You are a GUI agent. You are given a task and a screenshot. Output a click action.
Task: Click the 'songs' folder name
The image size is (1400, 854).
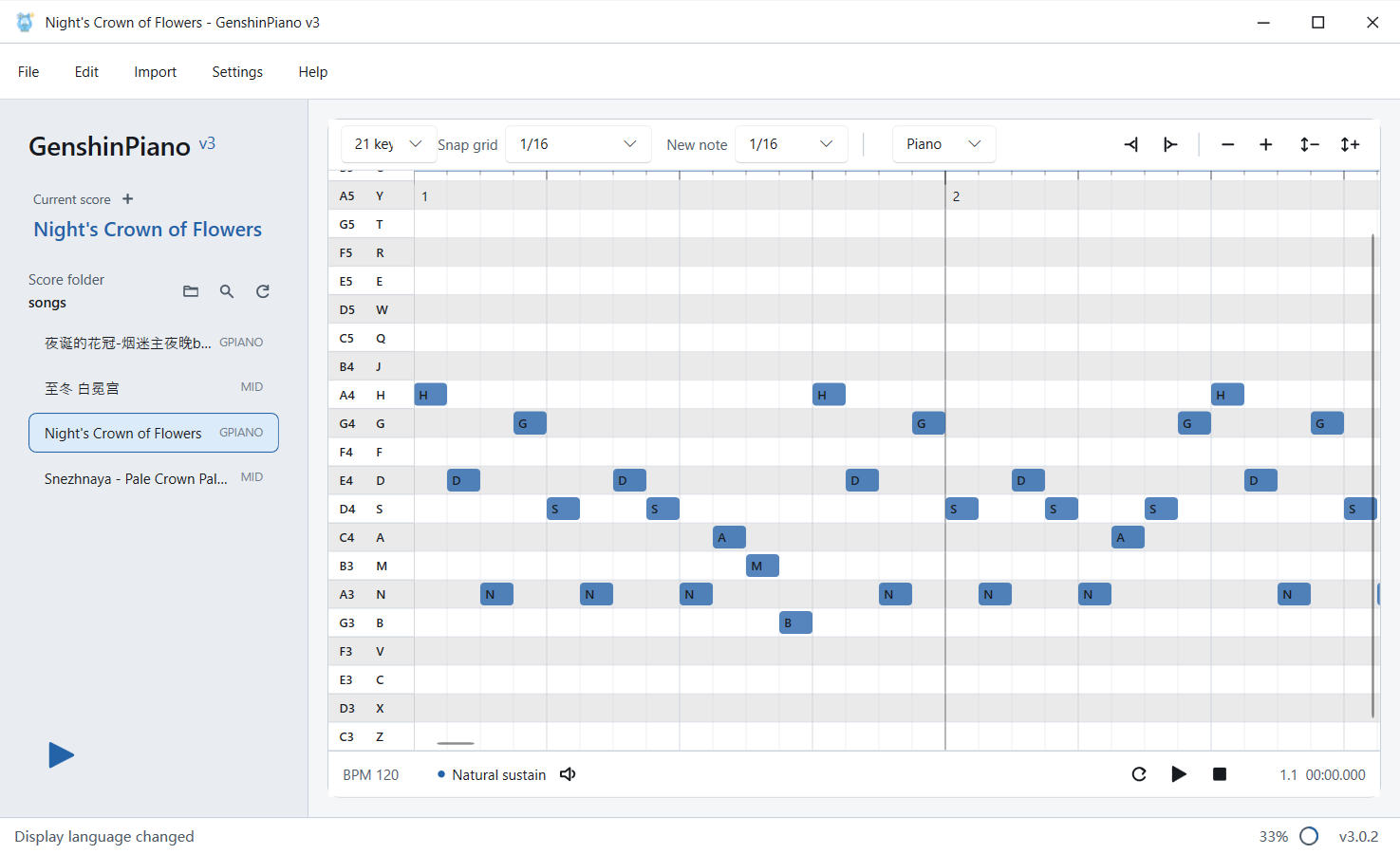click(47, 303)
